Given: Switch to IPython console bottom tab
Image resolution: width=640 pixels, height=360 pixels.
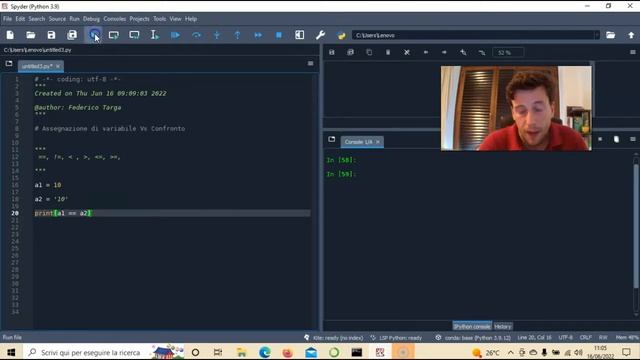Looking at the screenshot, I should click(472, 327).
